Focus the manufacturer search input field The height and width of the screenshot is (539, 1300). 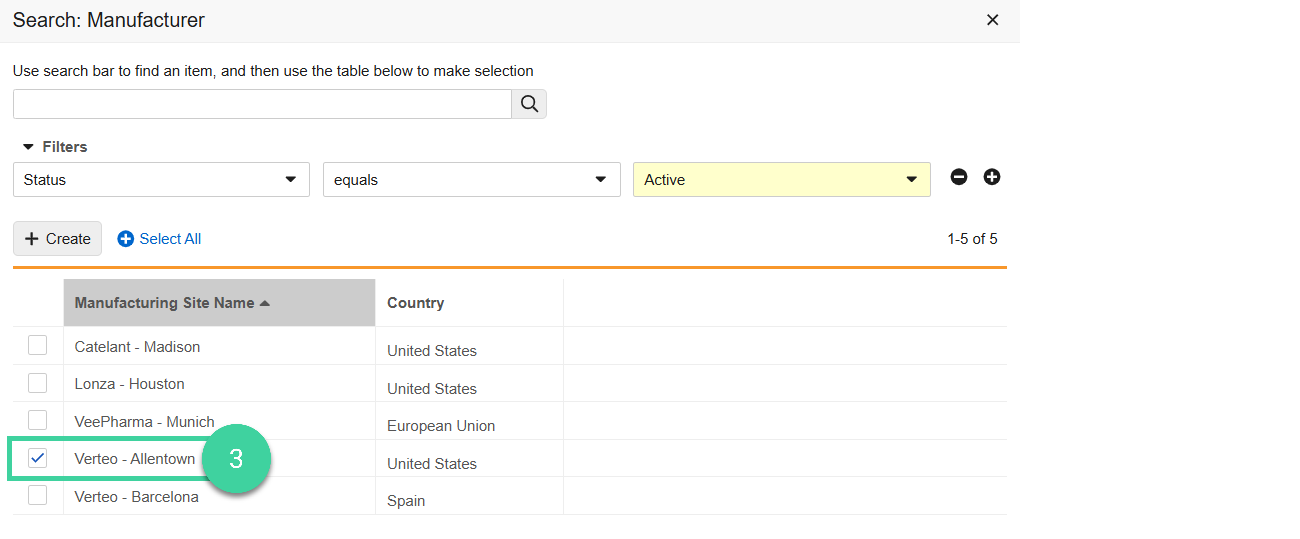[262, 104]
